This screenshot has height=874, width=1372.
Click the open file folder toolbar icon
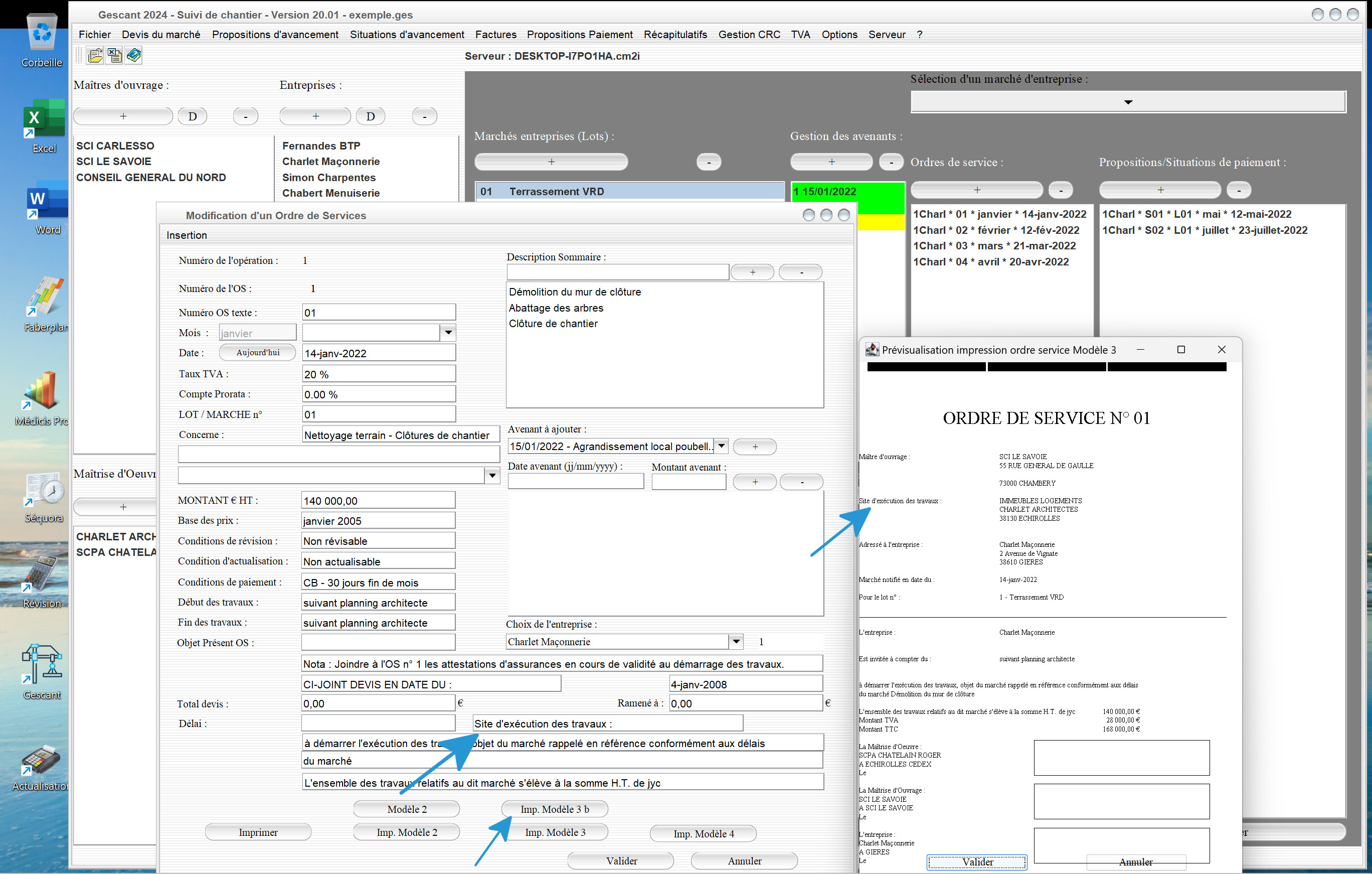pyautogui.click(x=95, y=55)
